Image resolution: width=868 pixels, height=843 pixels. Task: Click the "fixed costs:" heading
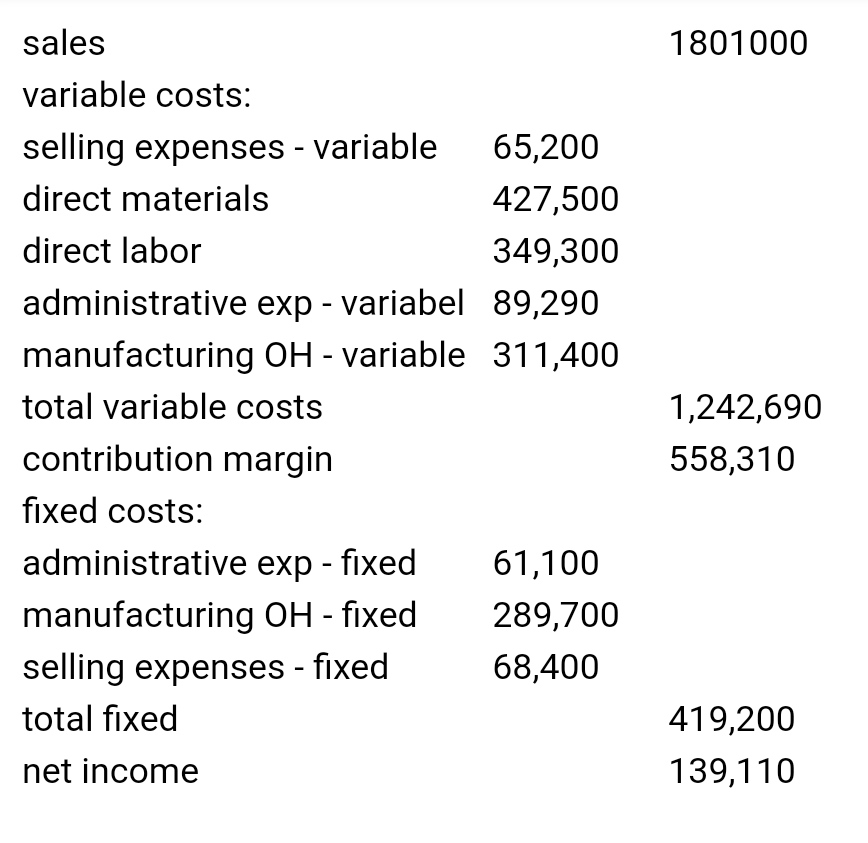112,511
